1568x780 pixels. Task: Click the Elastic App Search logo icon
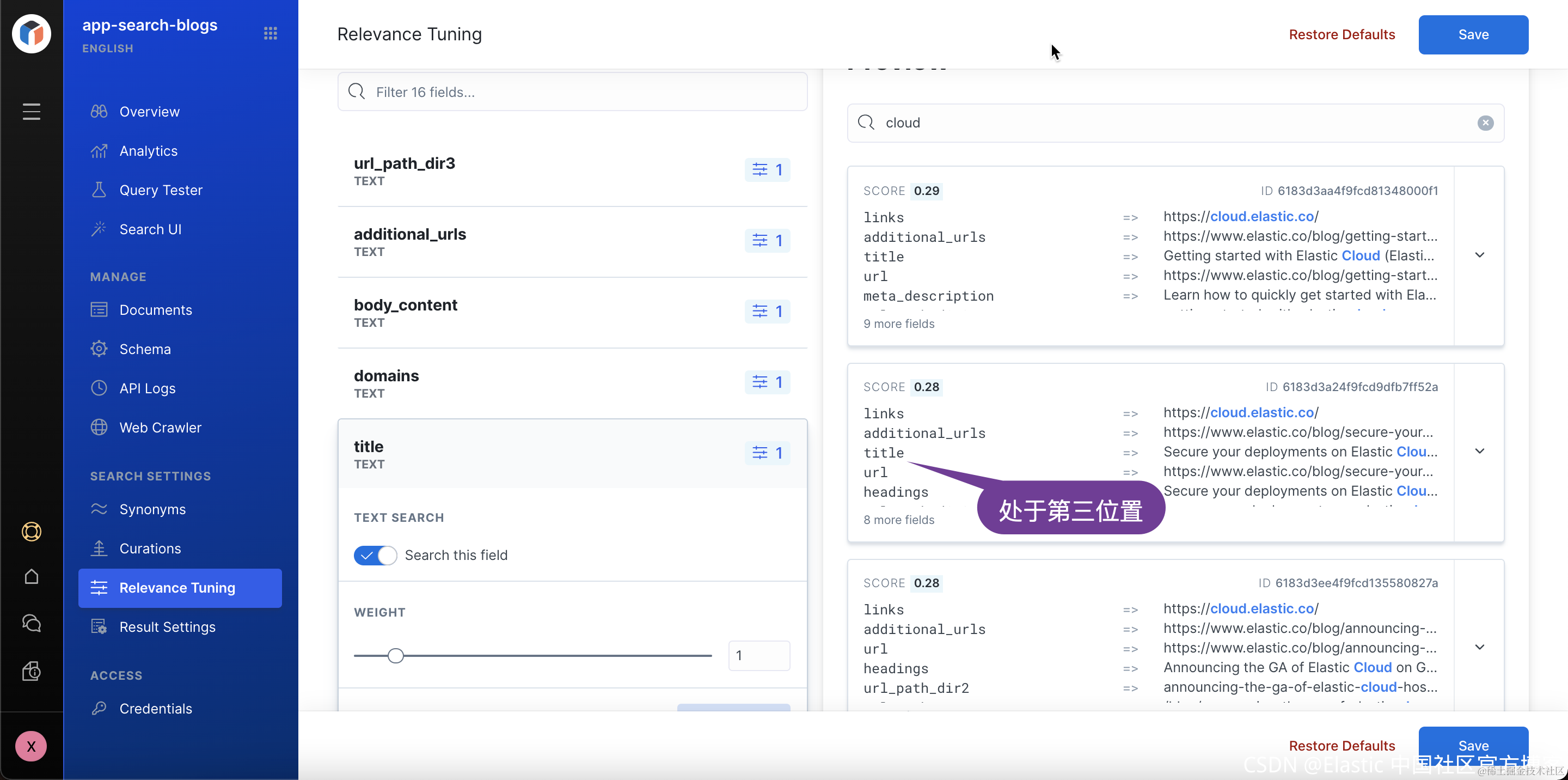pos(31,33)
